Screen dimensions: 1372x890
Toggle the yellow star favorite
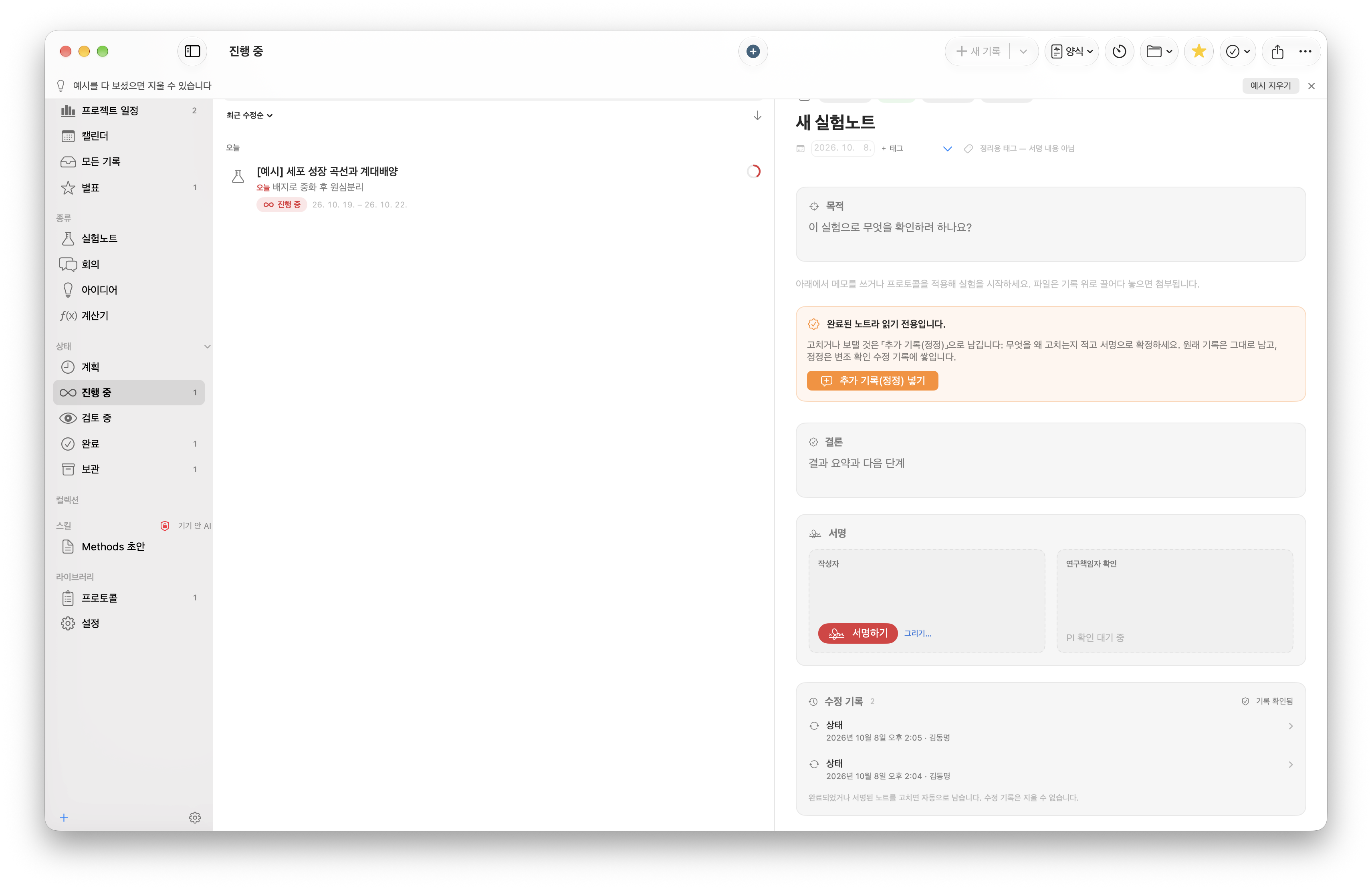click(1198, 51)
